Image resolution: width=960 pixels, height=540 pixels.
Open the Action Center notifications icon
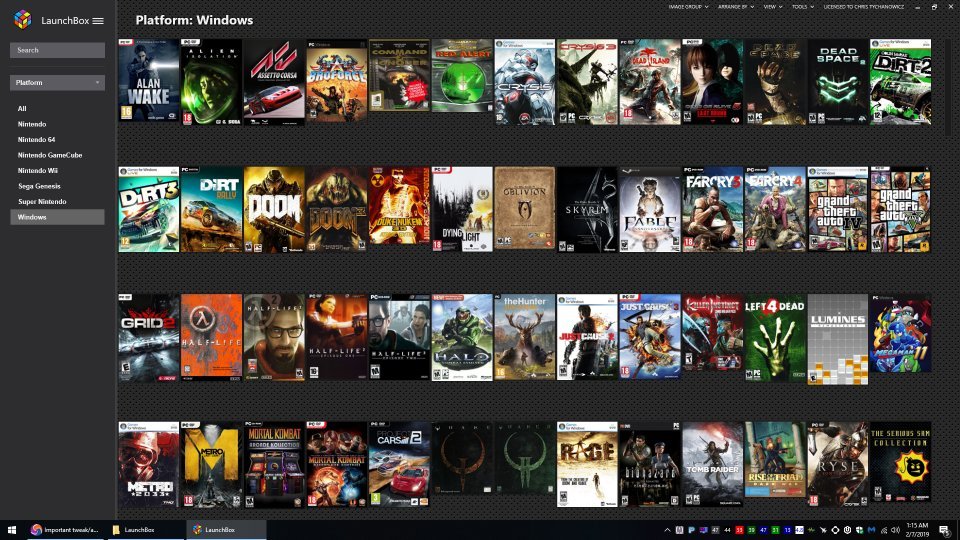pyautogui.click(x=945, y=530)
